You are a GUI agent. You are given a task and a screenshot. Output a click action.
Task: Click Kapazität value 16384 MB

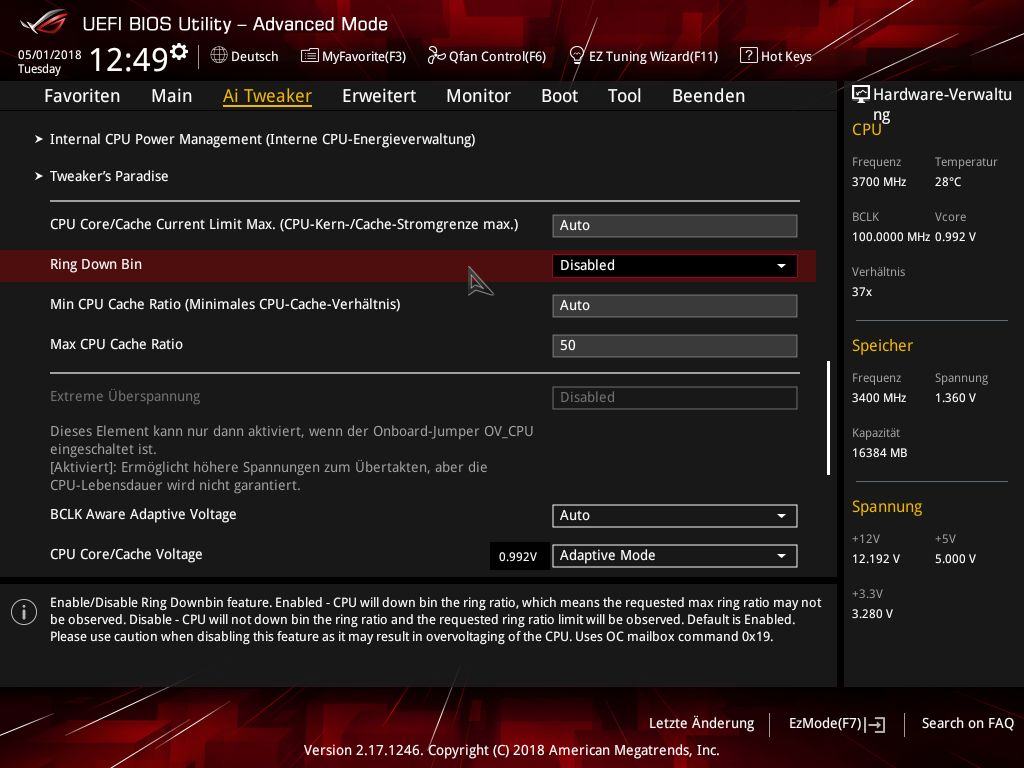pyautogui.click(x=880, y=453)
